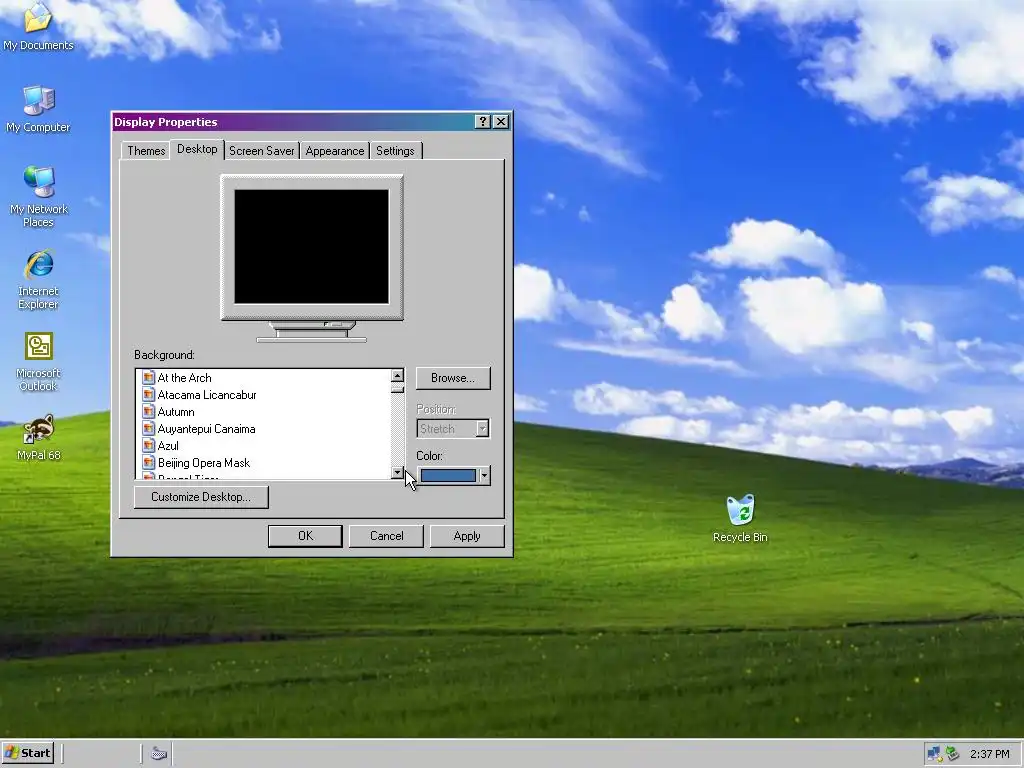The height and width of the screenshot is (768, 1024).
Task: Click the icon beside At the Arch
Action: point(148,377)
